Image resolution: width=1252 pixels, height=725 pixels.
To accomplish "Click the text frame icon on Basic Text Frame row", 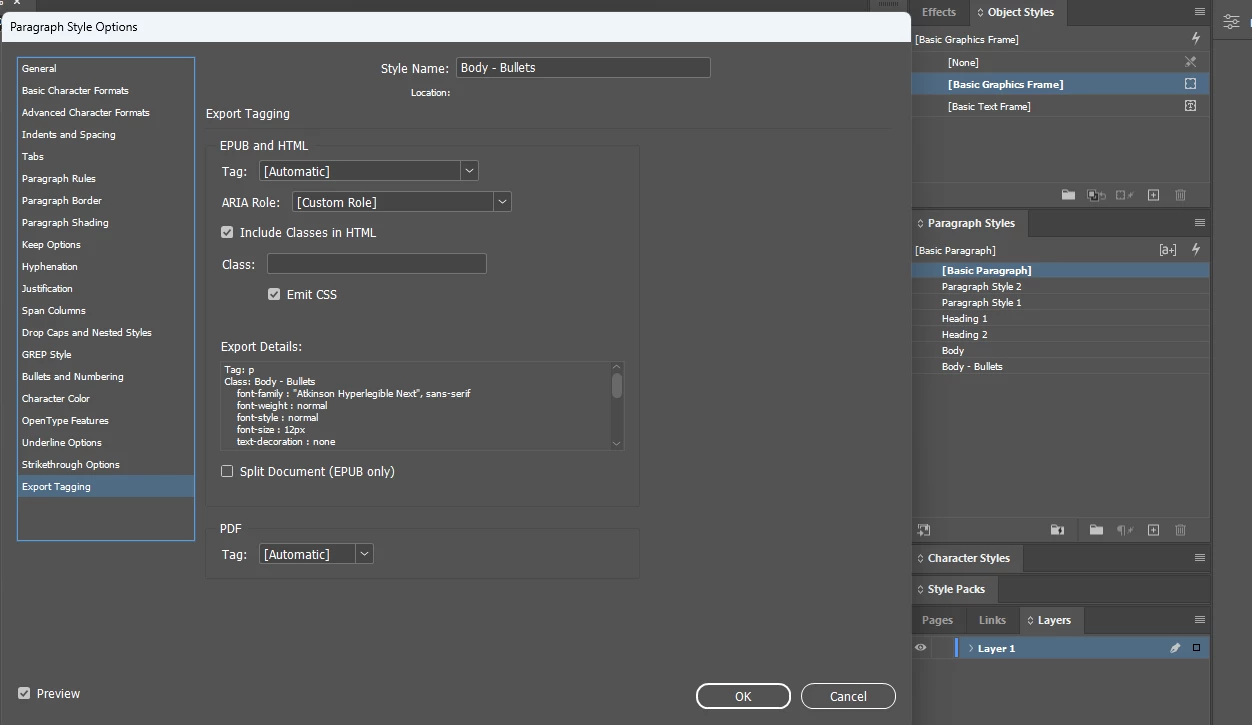I will 1190,106.
